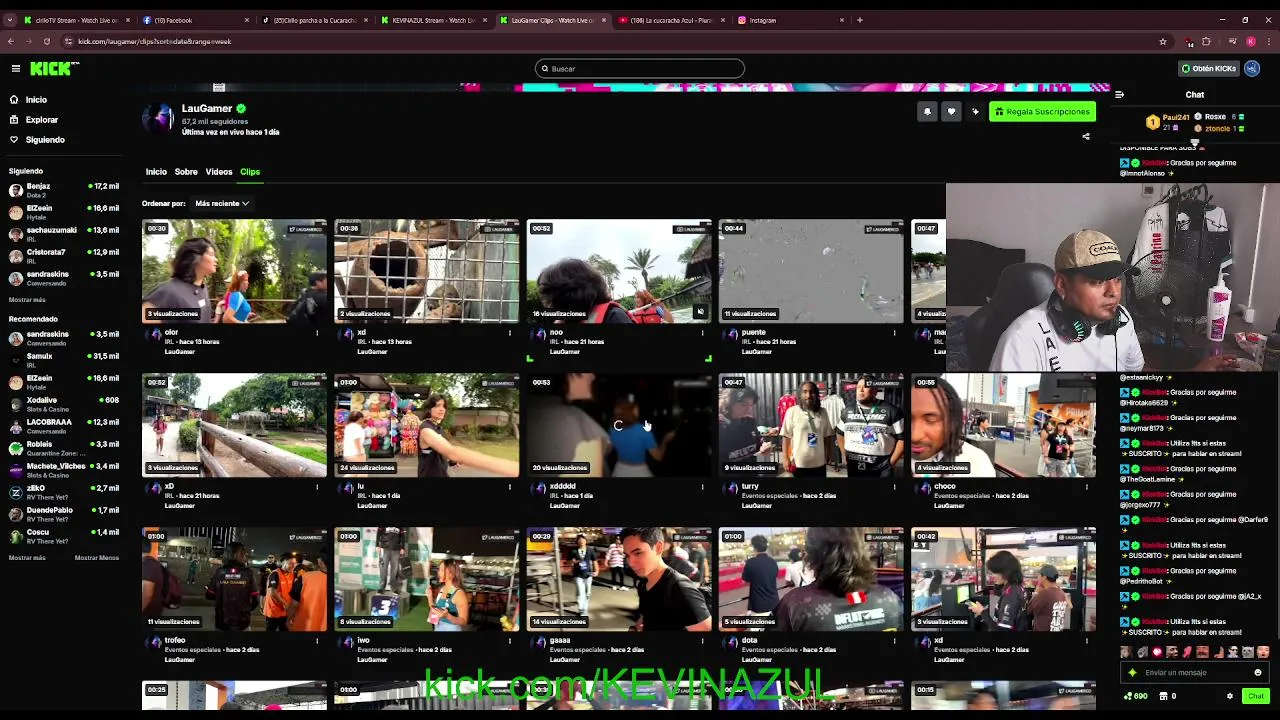Viewport: 1280px width, 720px height.
Task: Open the Más reciente sort dropdown
Action: tap(220, 204)
